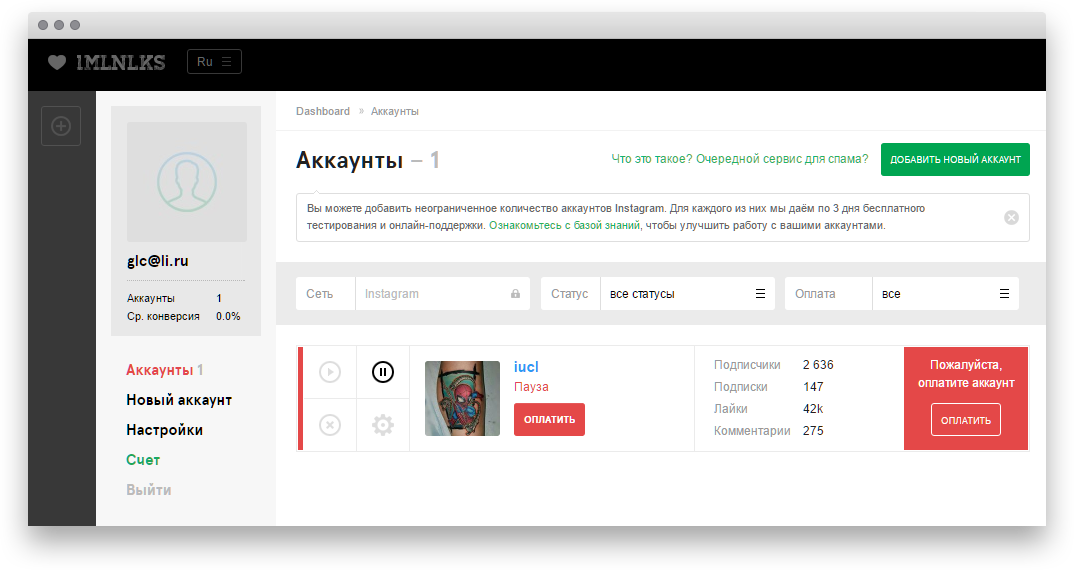Expand the Статус 'все статусы' dropdown
This screenshot has width=1074, height=570.
click(x=688, y=294)
